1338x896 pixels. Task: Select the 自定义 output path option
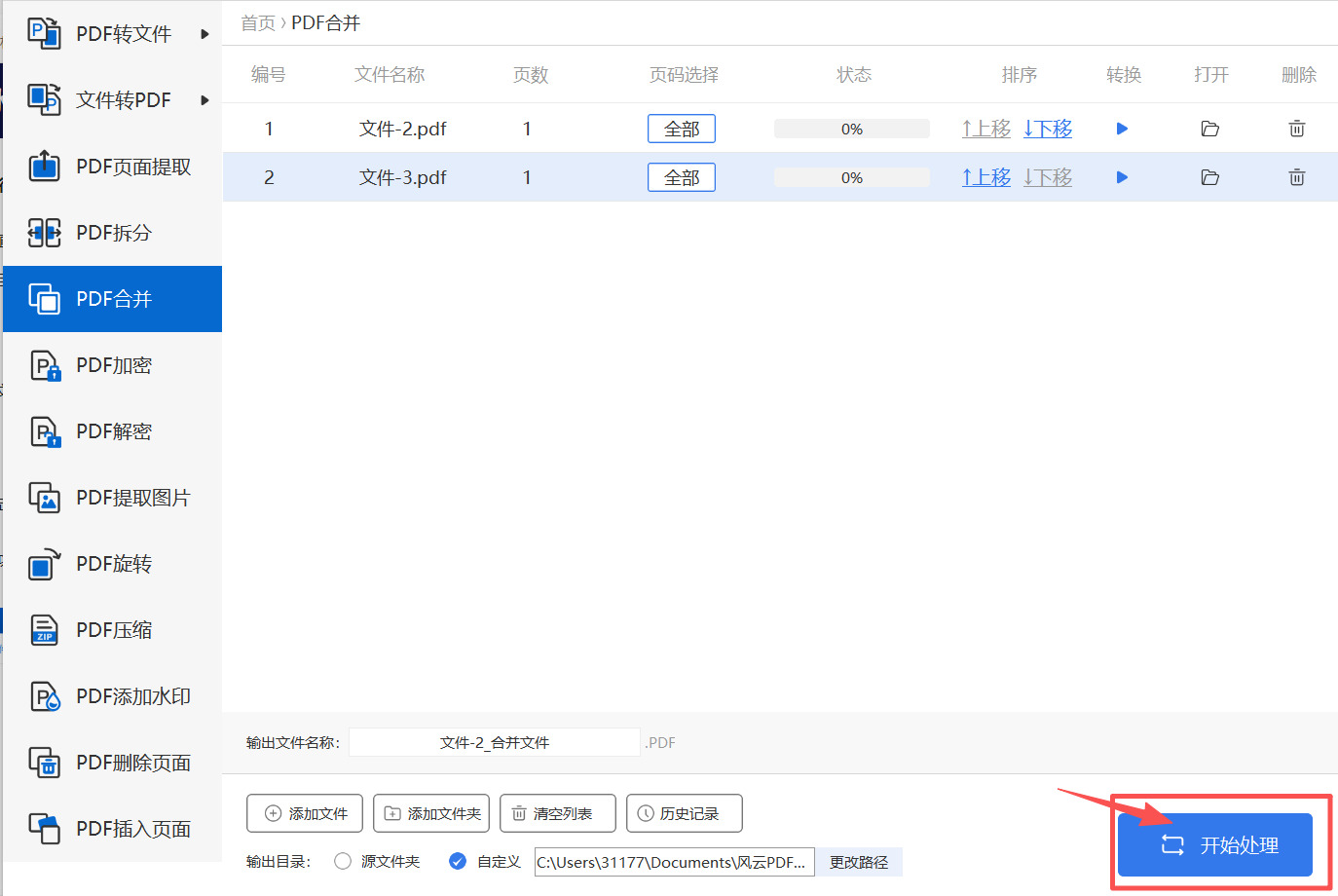[457, 861]
